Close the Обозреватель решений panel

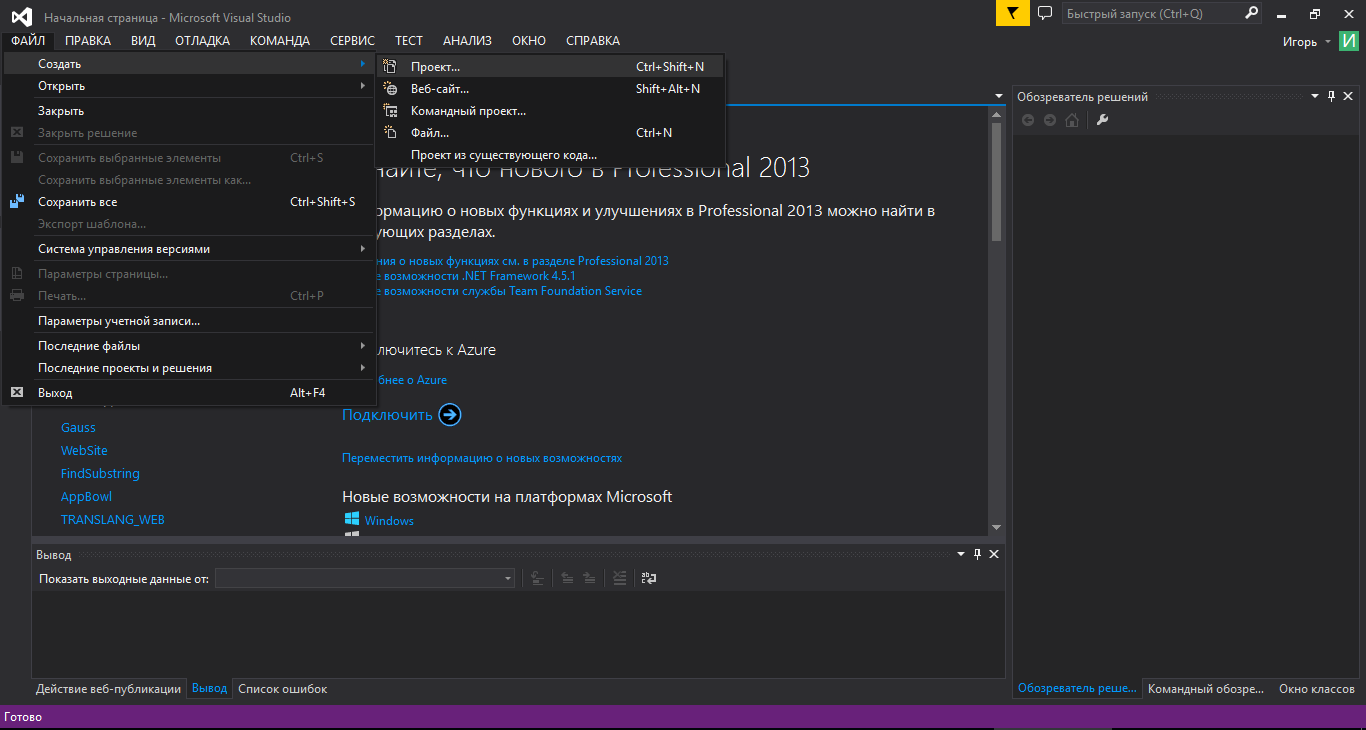[x=1348, y=97]
